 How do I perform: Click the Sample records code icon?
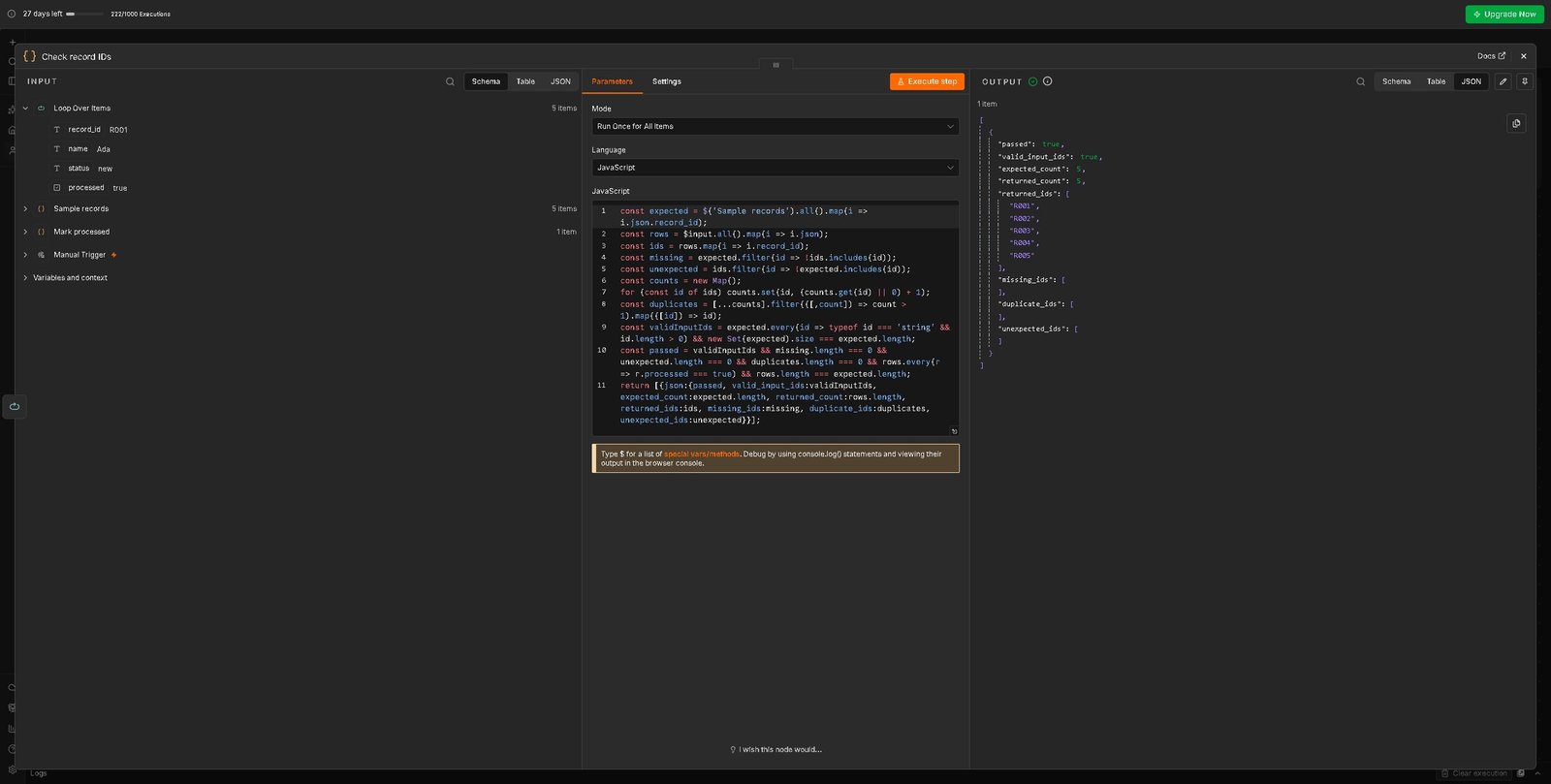tap(41, 208)
